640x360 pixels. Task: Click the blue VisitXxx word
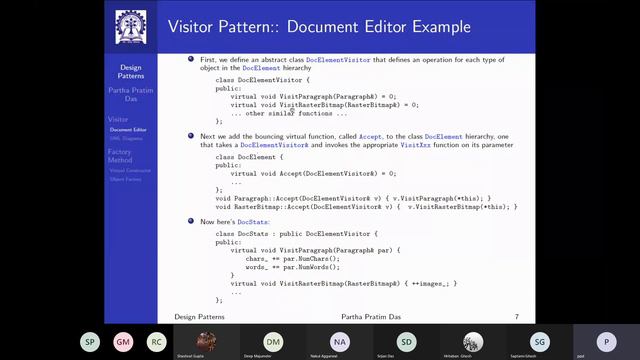(x=415, y=145)
